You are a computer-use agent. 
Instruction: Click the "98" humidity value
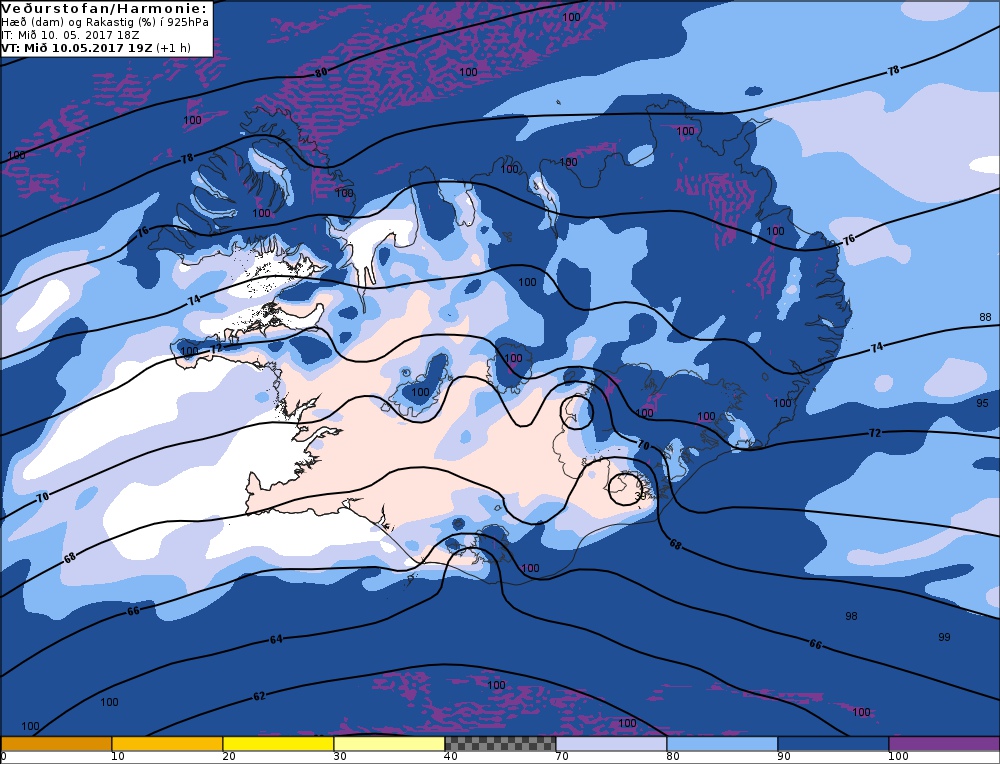tap(851, 615)
